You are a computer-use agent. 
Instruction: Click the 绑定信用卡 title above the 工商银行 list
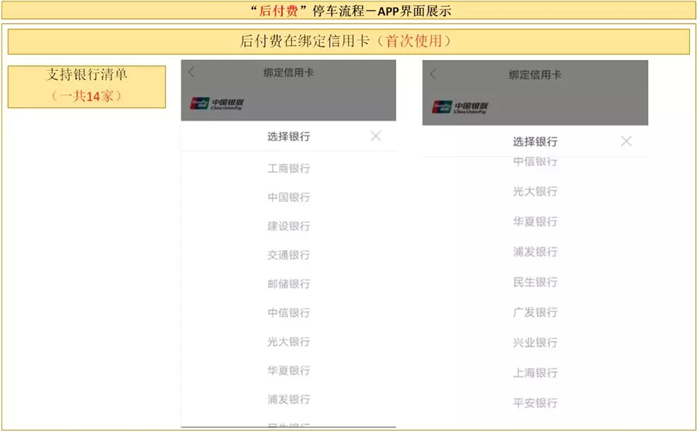[x=288, y=72]
